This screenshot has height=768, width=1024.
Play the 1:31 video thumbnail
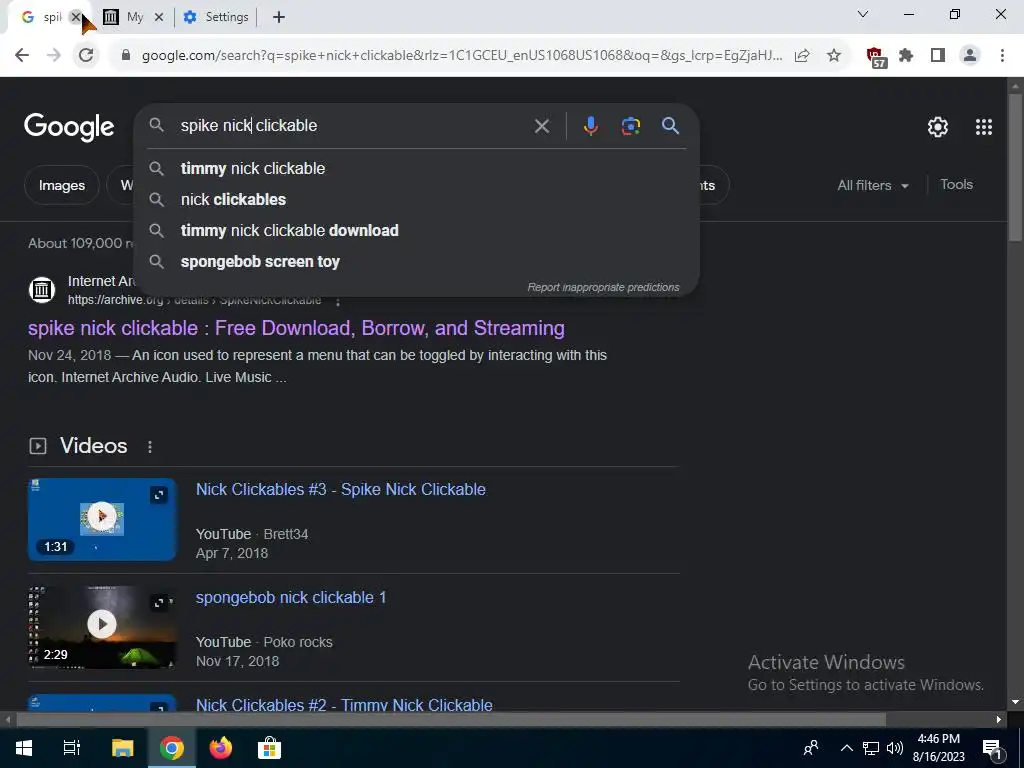click(102, 519)
